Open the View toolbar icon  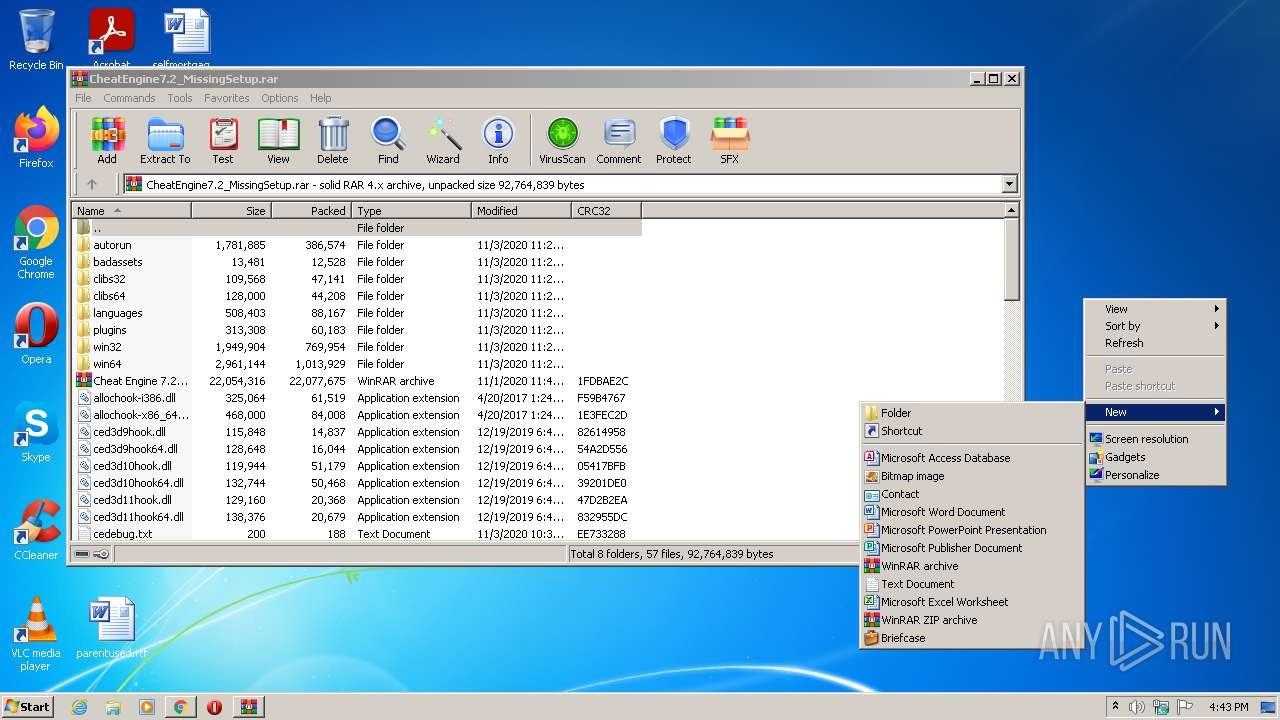[278, 140]
